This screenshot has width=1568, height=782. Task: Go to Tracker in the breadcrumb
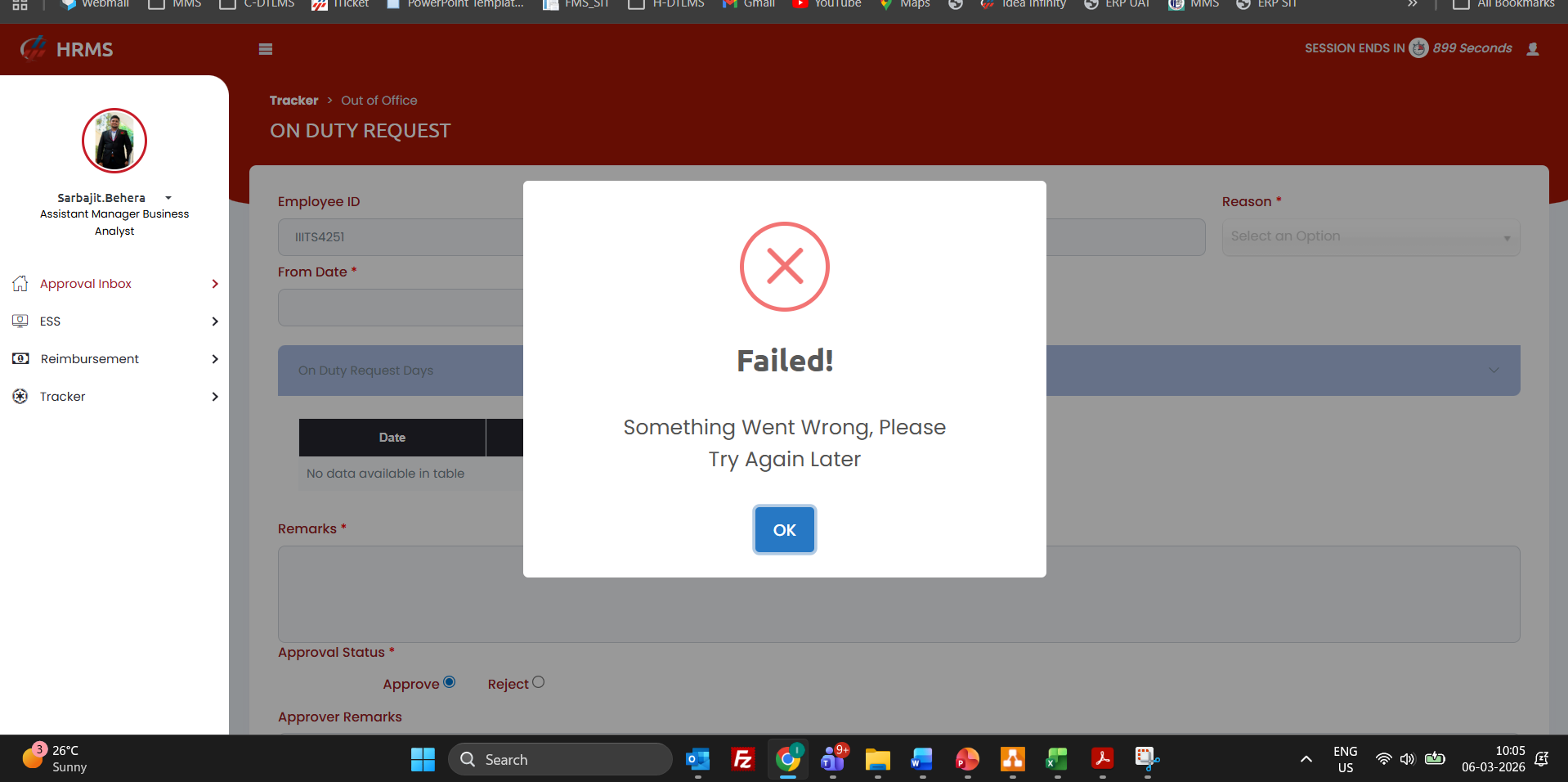click(294, 101)
